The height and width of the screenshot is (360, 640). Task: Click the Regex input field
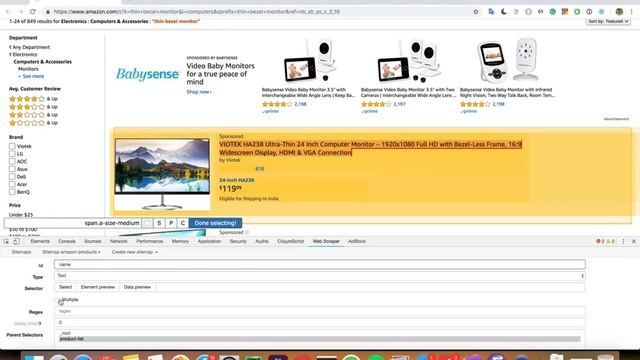[x=320, y=311]
